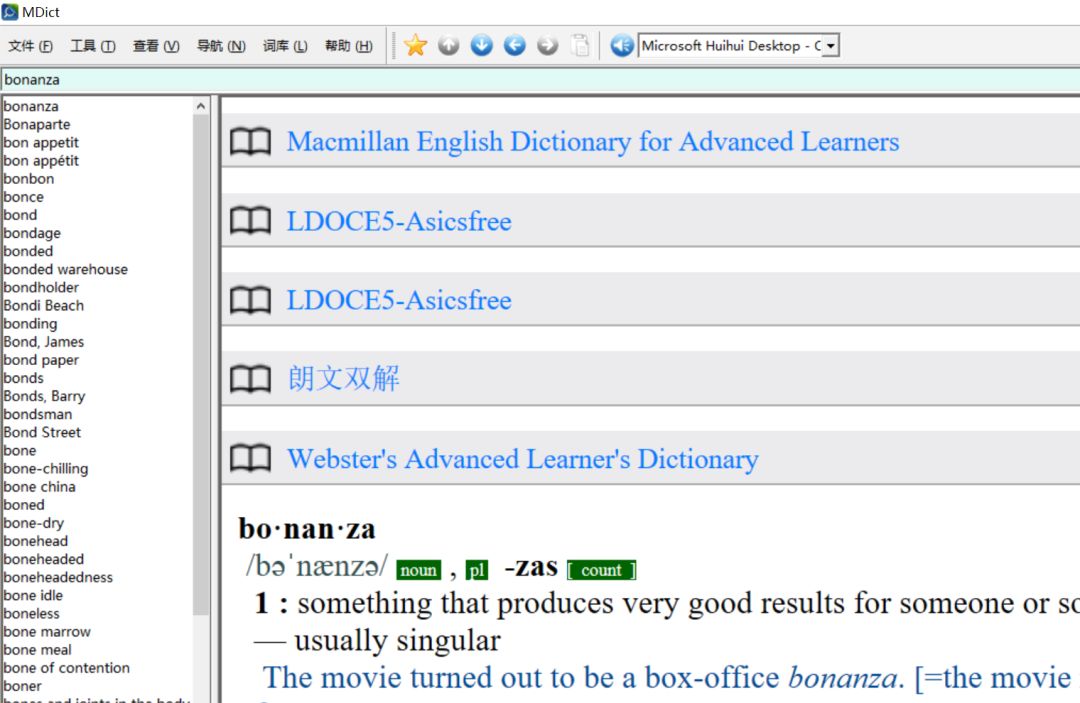Open the 查看 (V) menu

(x=156, y=46)
